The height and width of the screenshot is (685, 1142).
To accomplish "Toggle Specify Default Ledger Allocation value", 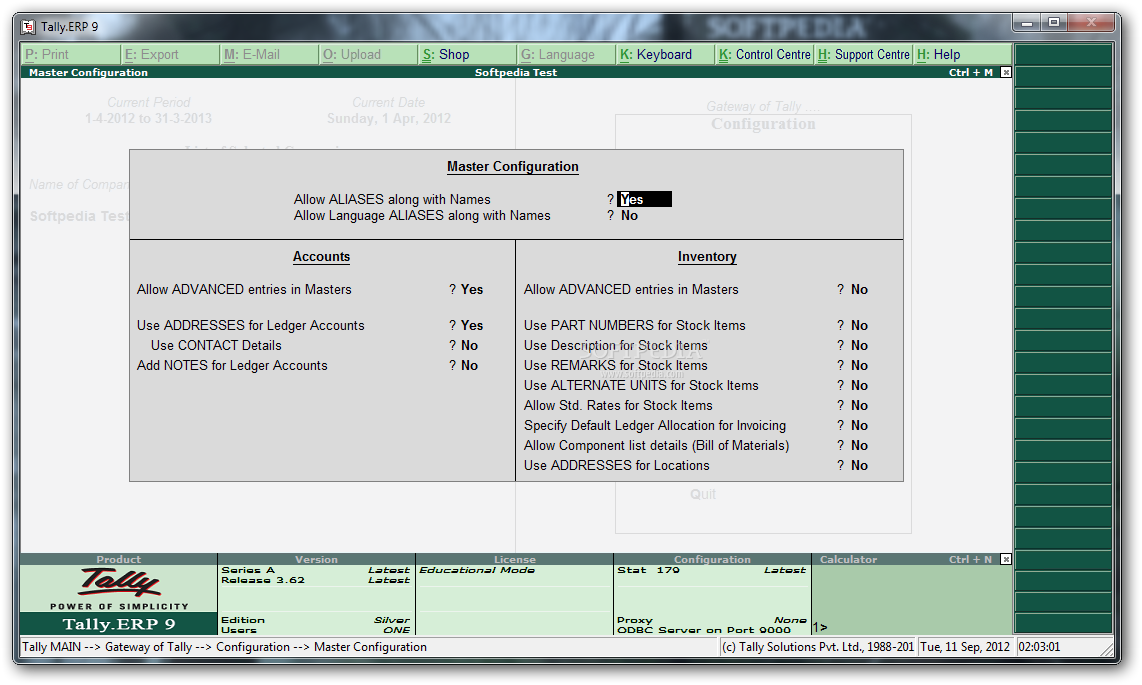I will point(859,426).
